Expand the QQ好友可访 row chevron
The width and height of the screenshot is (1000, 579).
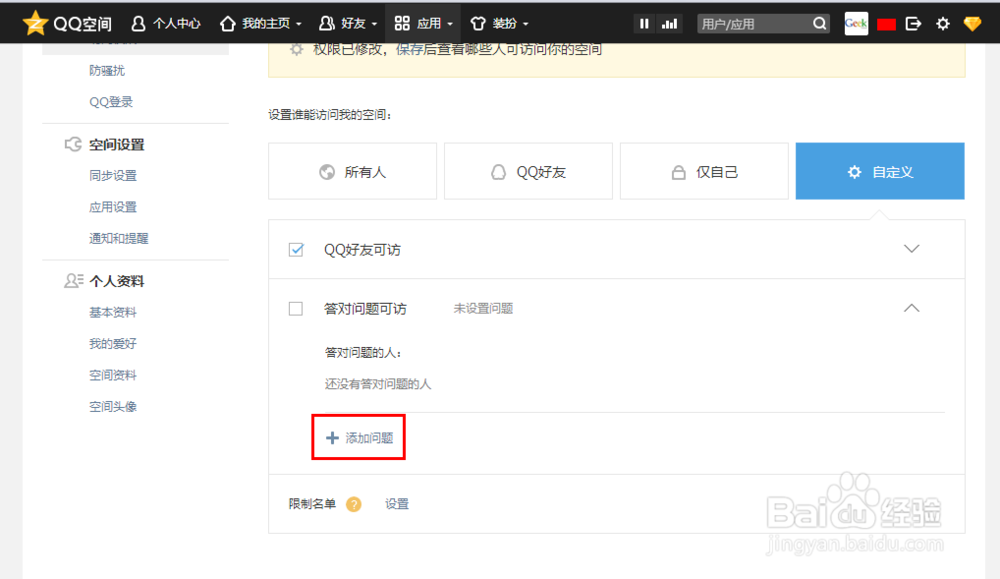[911, 249]
